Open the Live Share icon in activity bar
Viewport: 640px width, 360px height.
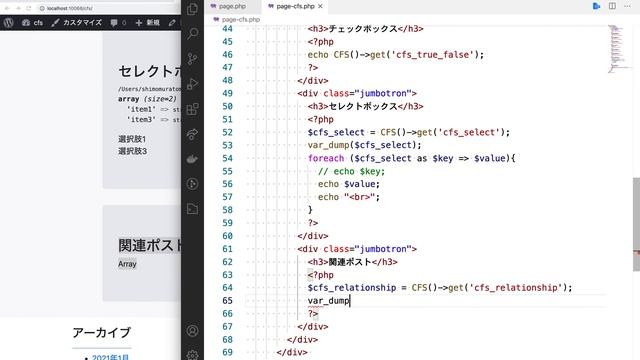coord(192,134)
